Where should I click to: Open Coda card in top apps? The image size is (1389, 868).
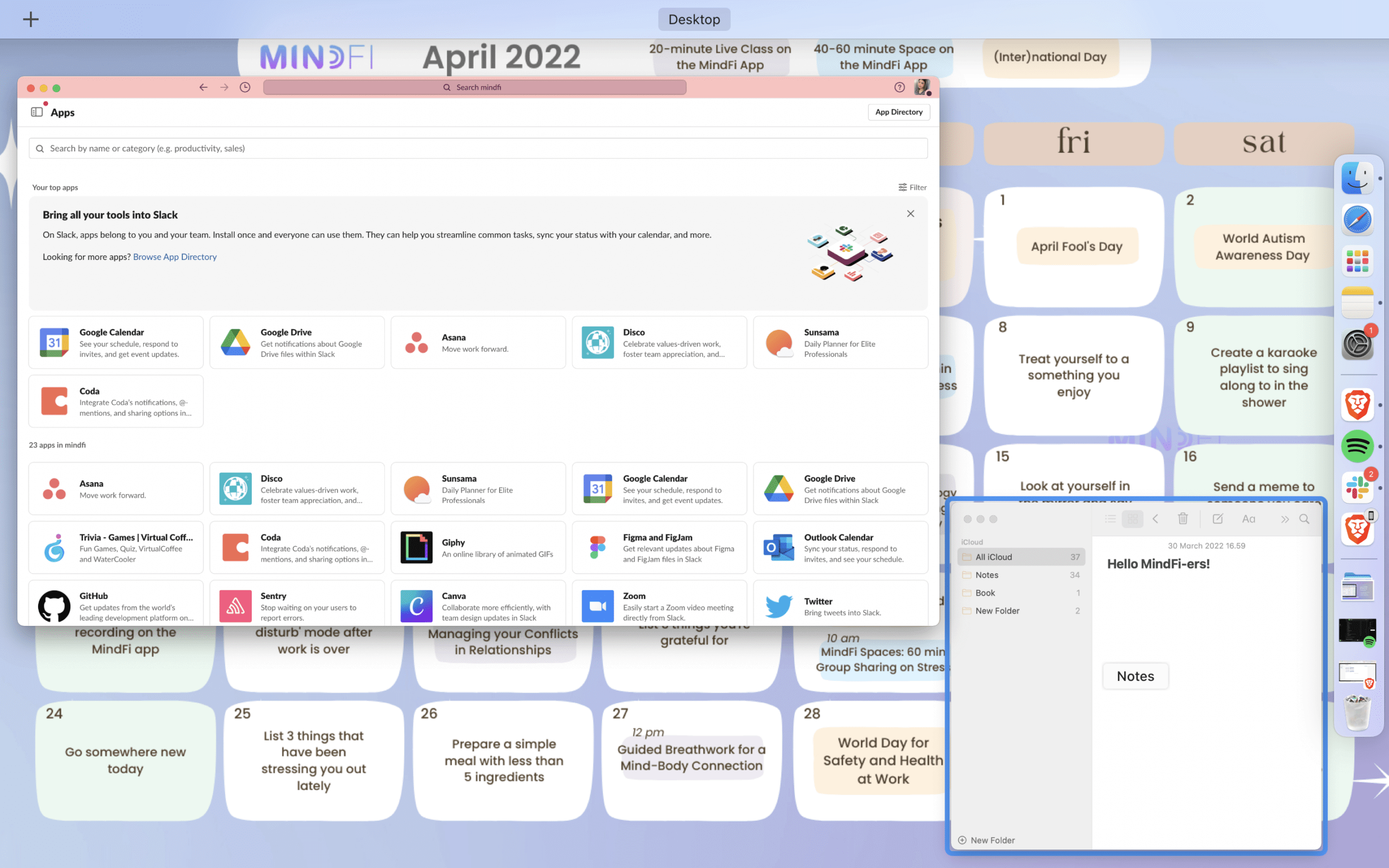tap(116, 401)
